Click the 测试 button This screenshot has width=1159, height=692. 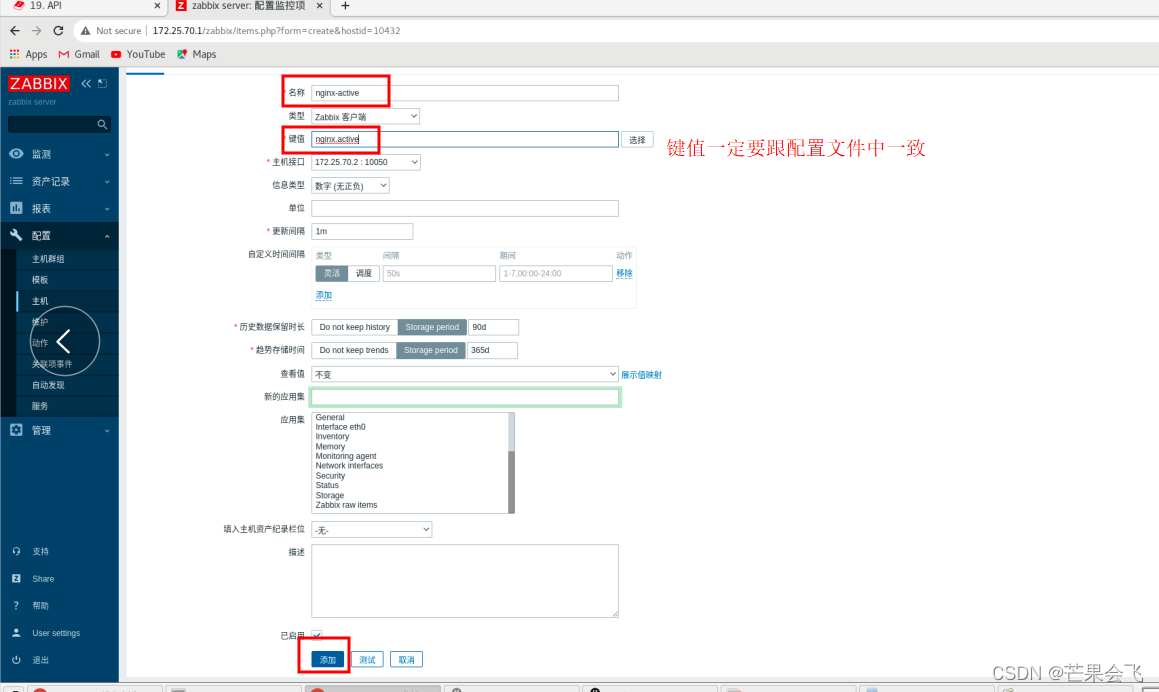[x=367, y=659]
